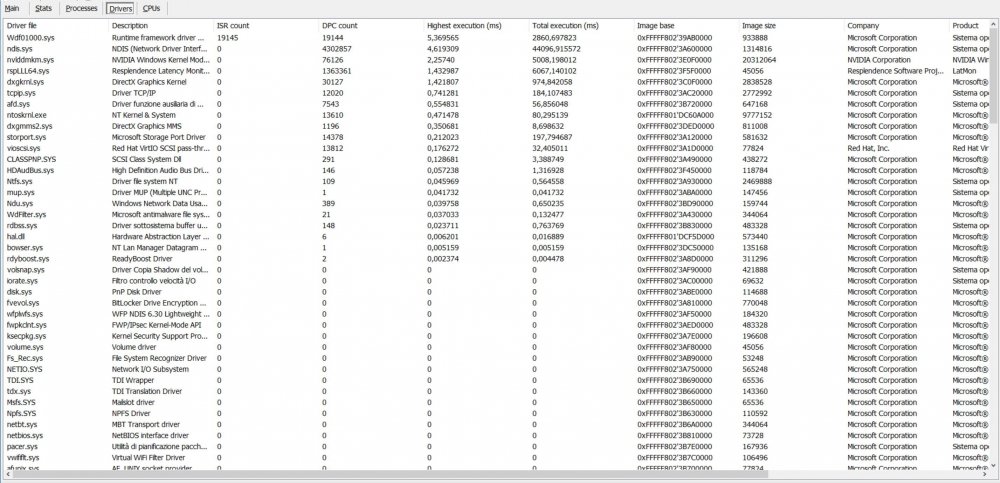Screen dimensions: 1000x483
Task: Select the dxgmms2.sys driver row
Action: [x=496, y=126]
